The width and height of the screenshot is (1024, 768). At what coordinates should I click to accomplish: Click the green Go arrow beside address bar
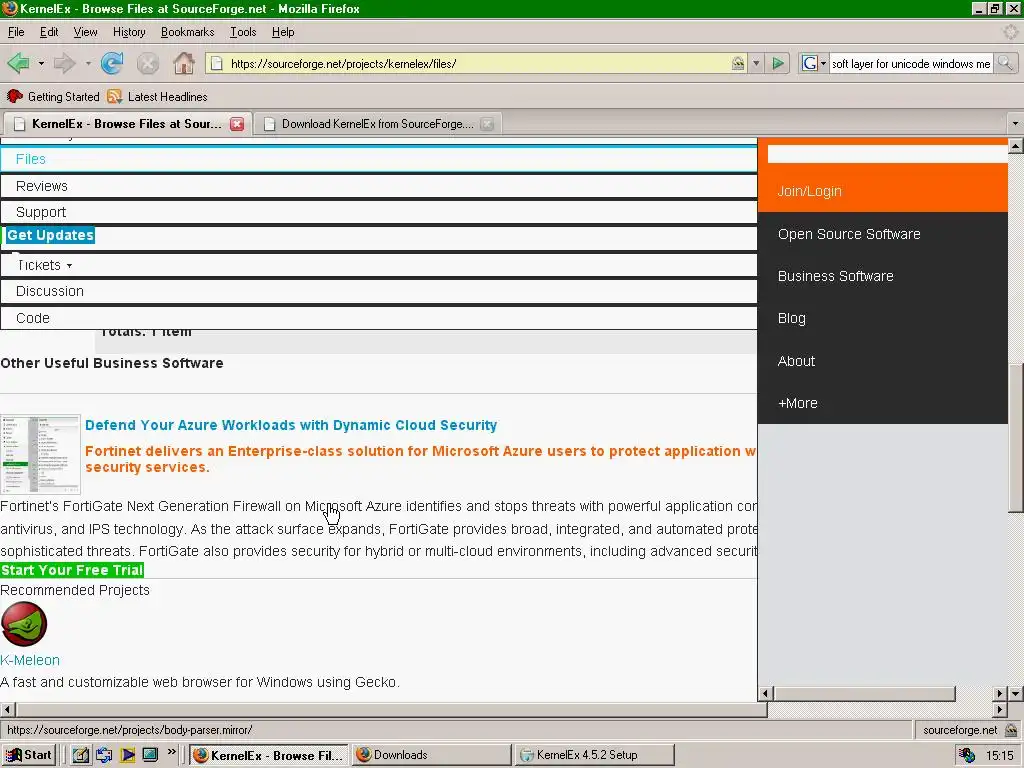(778, 63)
